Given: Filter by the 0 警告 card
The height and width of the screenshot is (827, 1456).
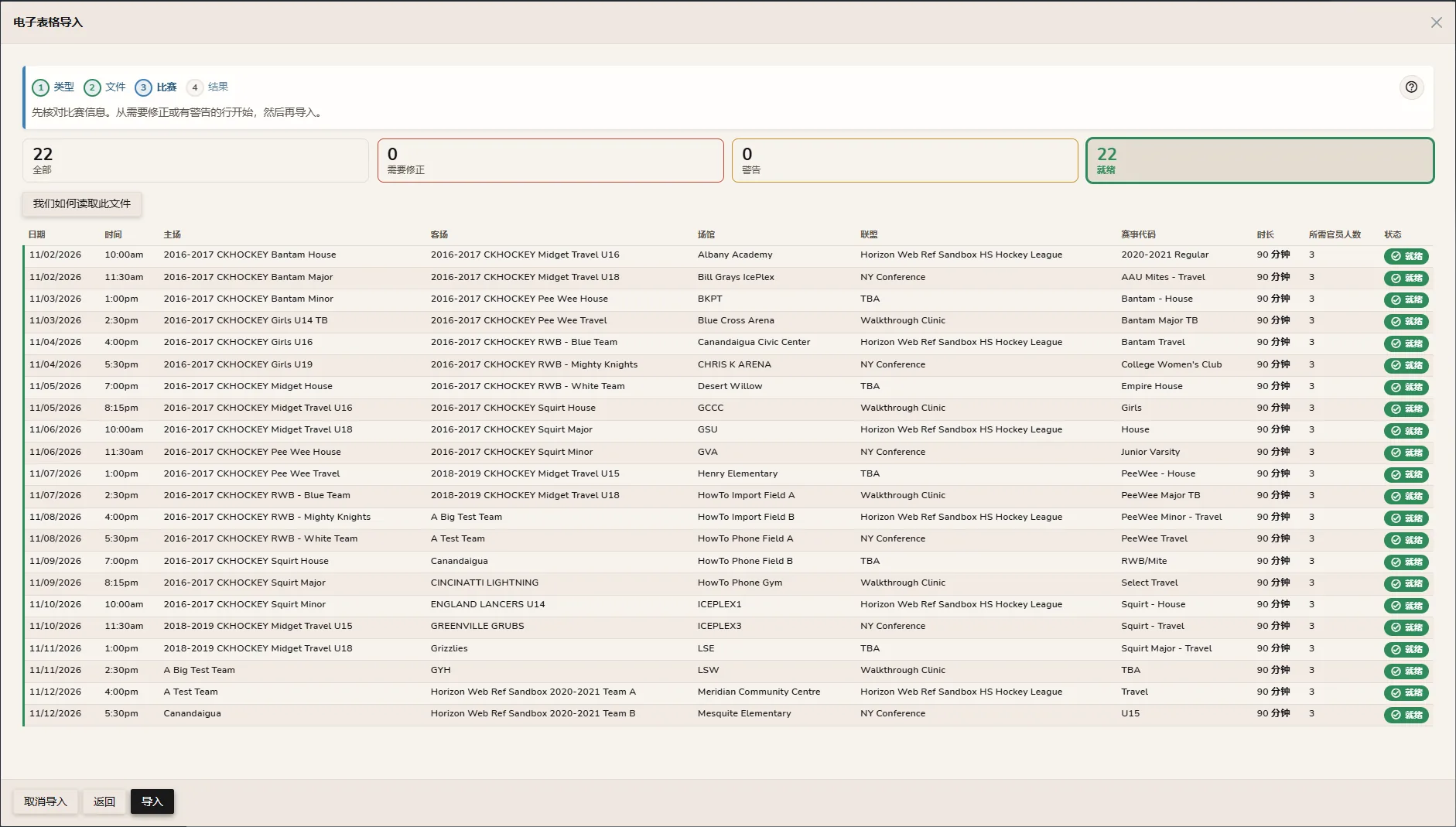Looking at the screenshot, I should (904, 161).
